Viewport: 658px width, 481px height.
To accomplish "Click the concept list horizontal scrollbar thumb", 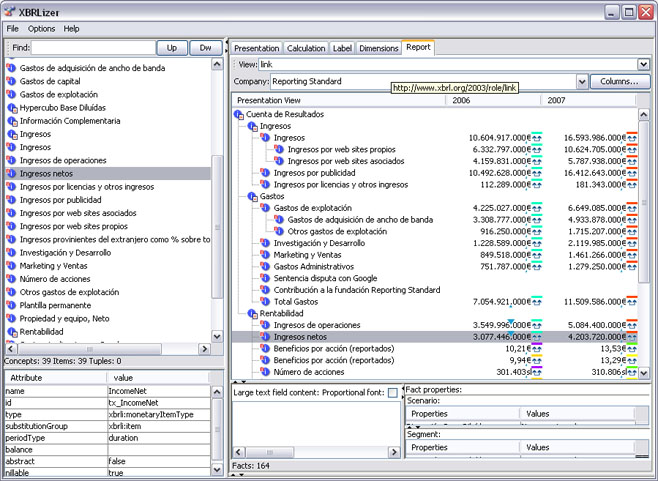I will pos(89,349).
